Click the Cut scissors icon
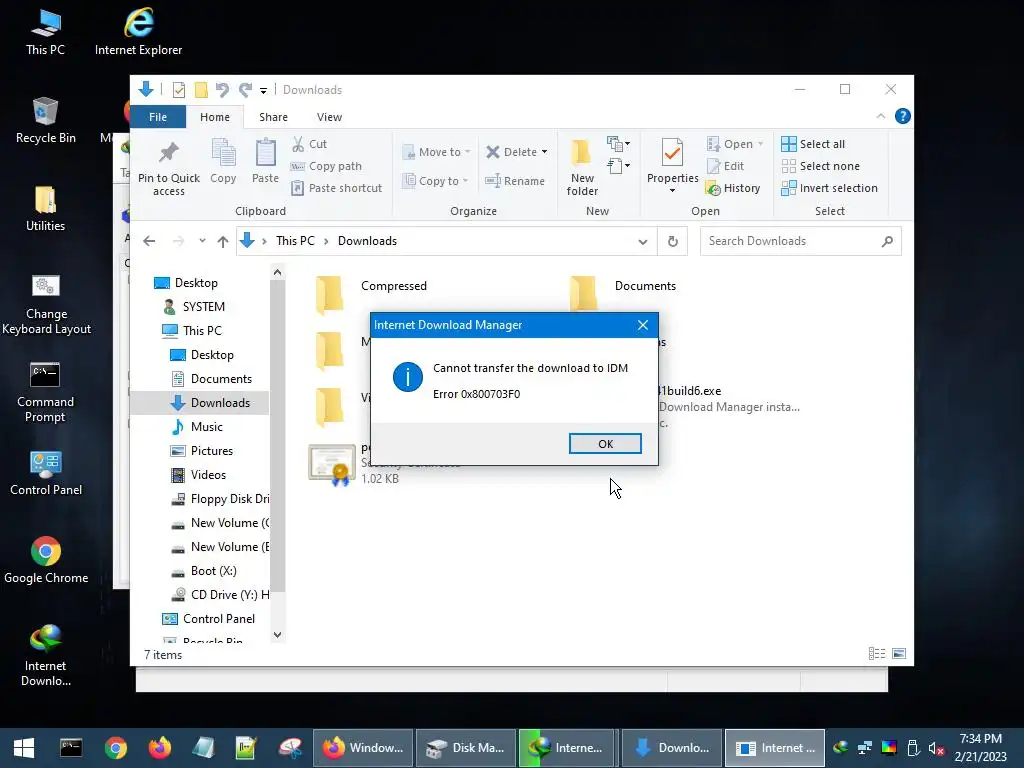Screen dimensions: 1024x768 pos(298,144)
